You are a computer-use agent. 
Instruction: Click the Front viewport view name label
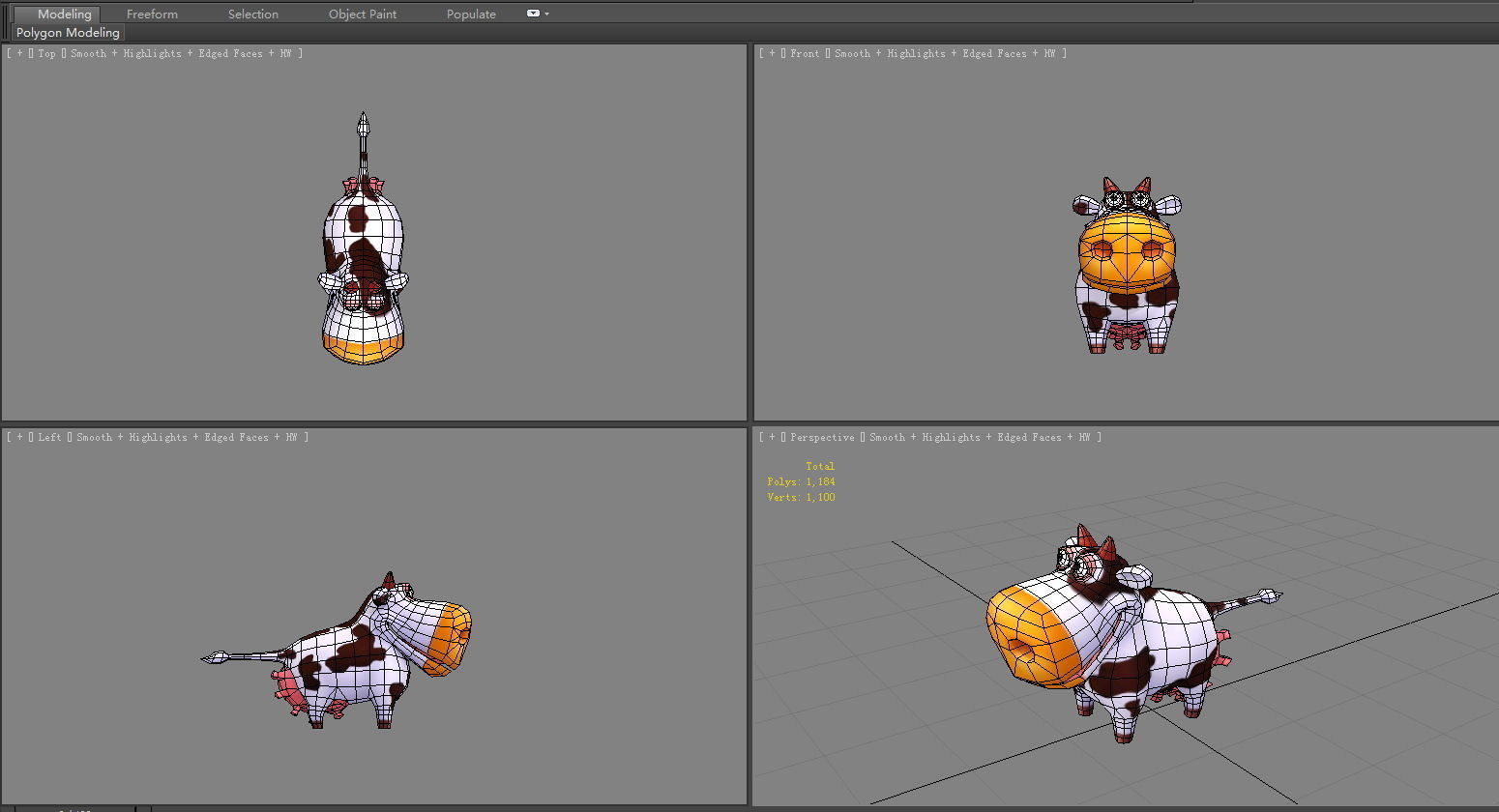coord(804,54)
